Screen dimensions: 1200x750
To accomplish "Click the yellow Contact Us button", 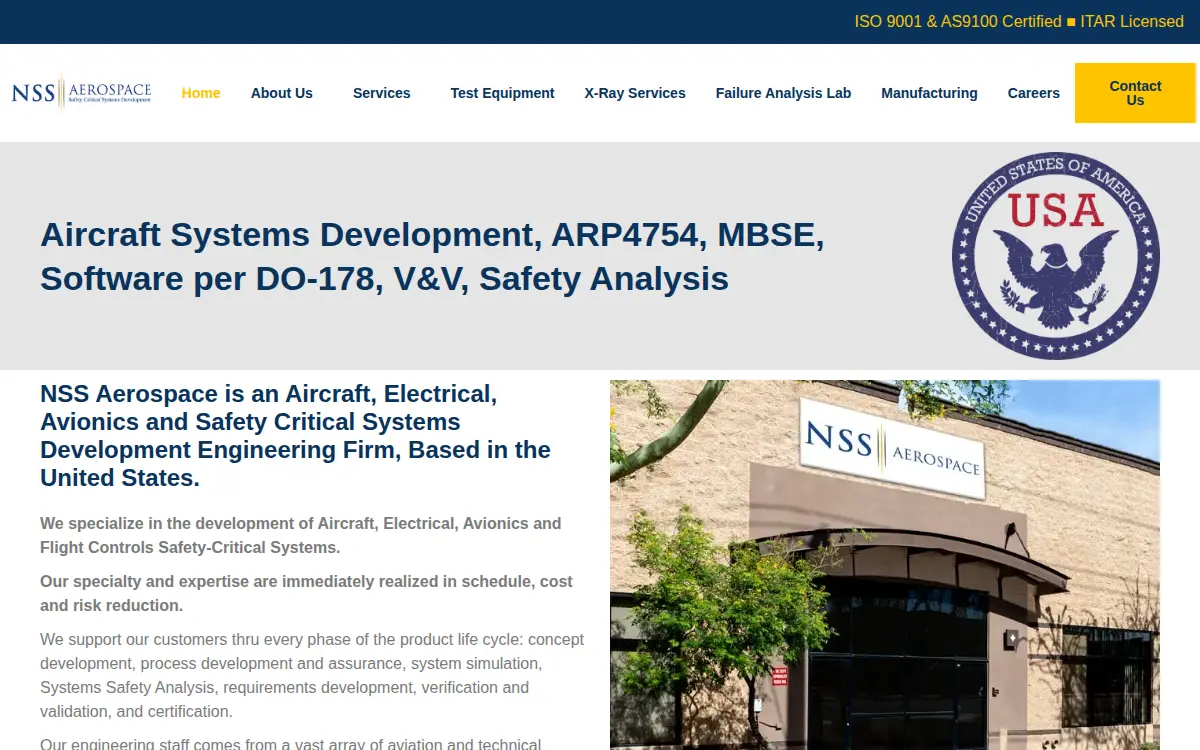I will (1135, 93).
